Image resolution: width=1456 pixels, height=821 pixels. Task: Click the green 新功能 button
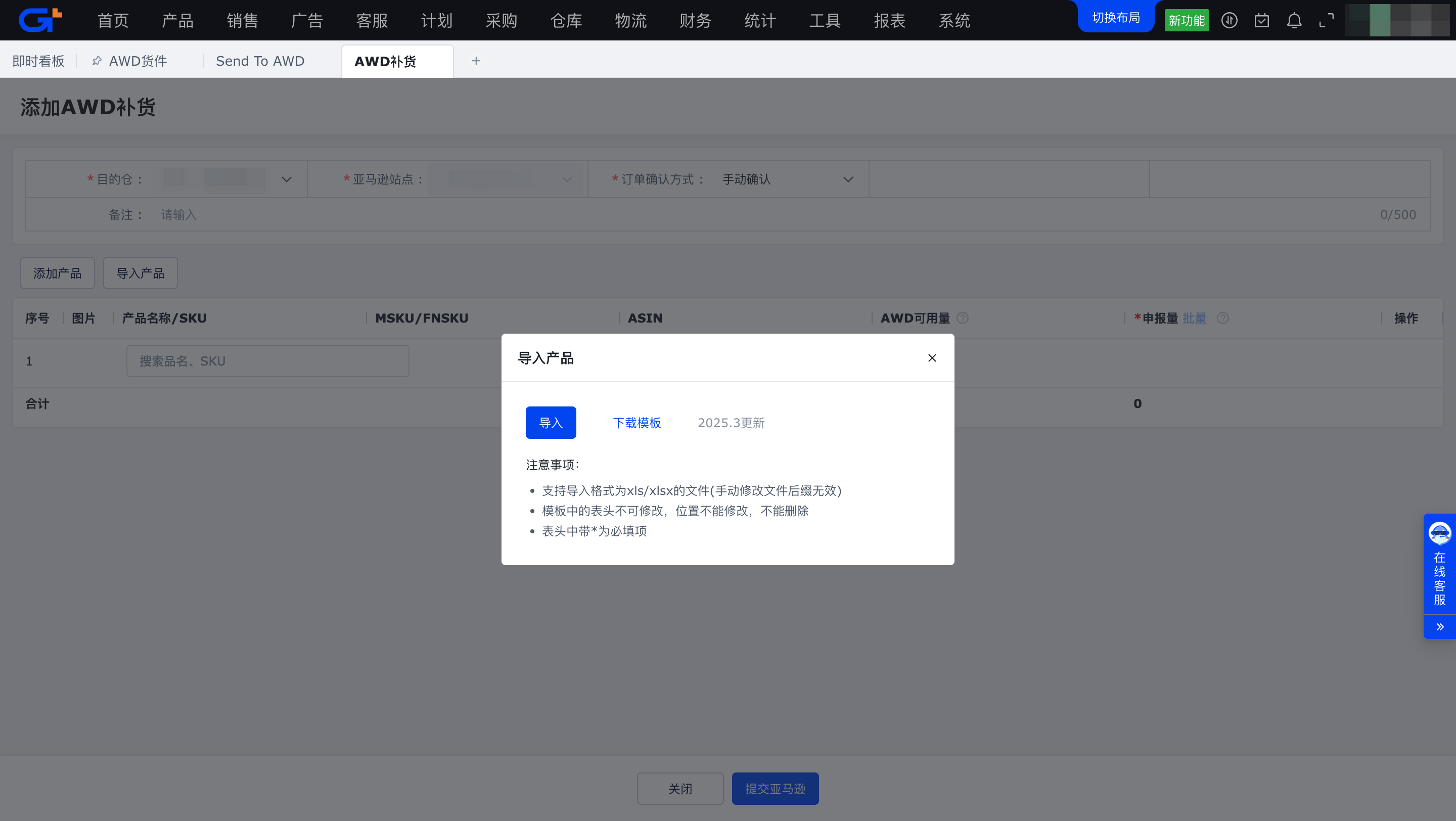1187,20
